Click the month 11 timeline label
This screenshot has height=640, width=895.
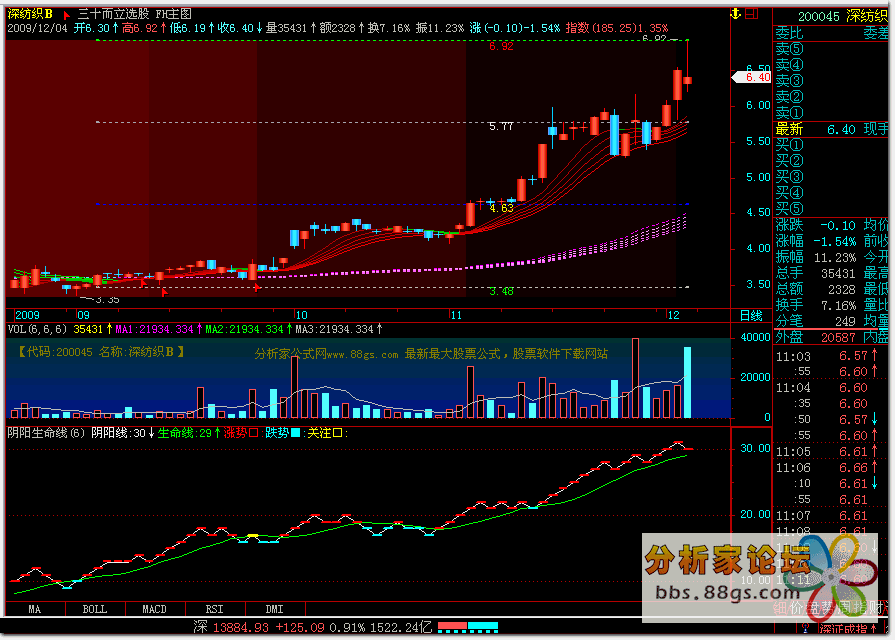point(457,315)
